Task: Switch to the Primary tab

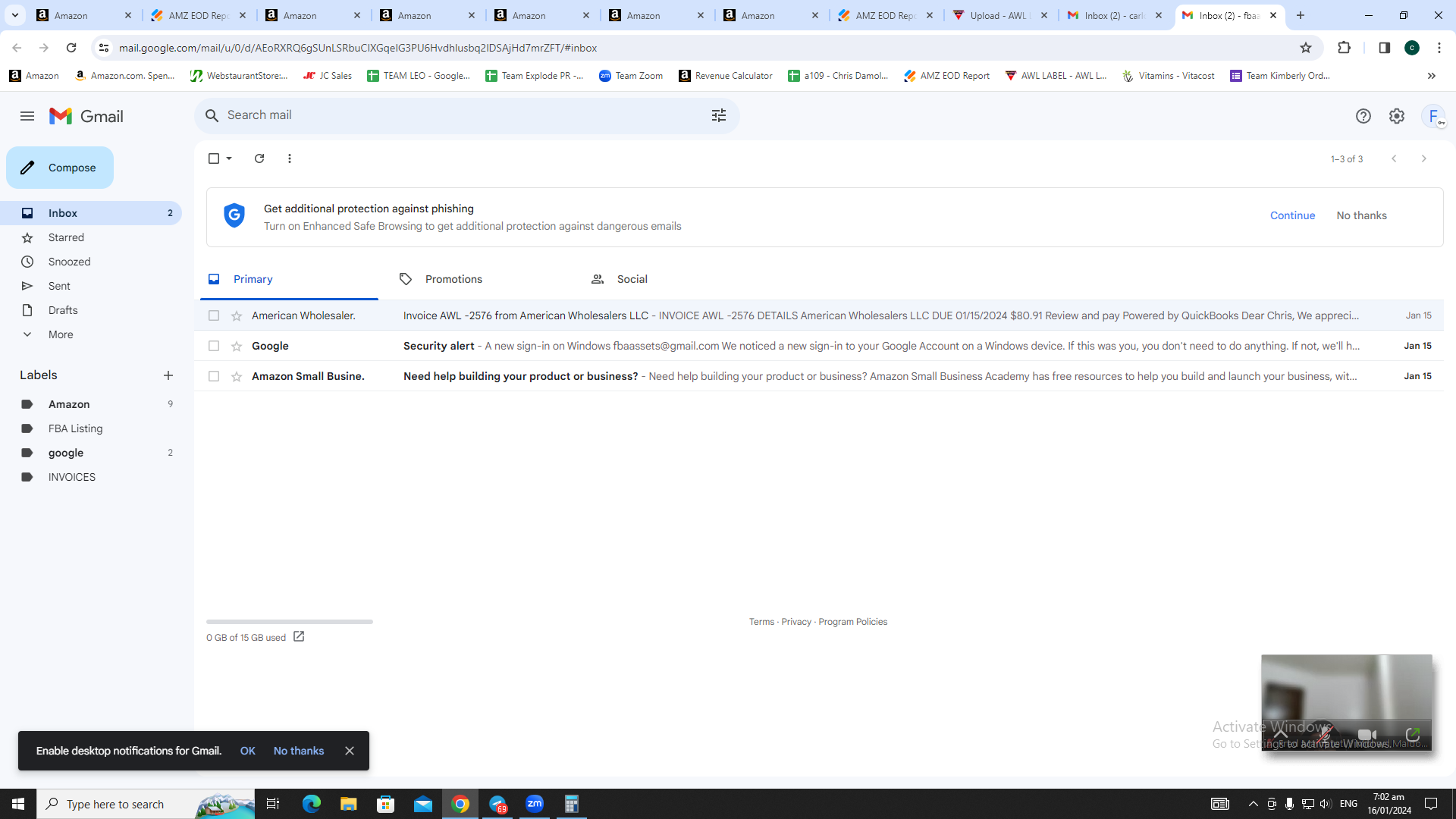Action: click(x=289, y=280)
